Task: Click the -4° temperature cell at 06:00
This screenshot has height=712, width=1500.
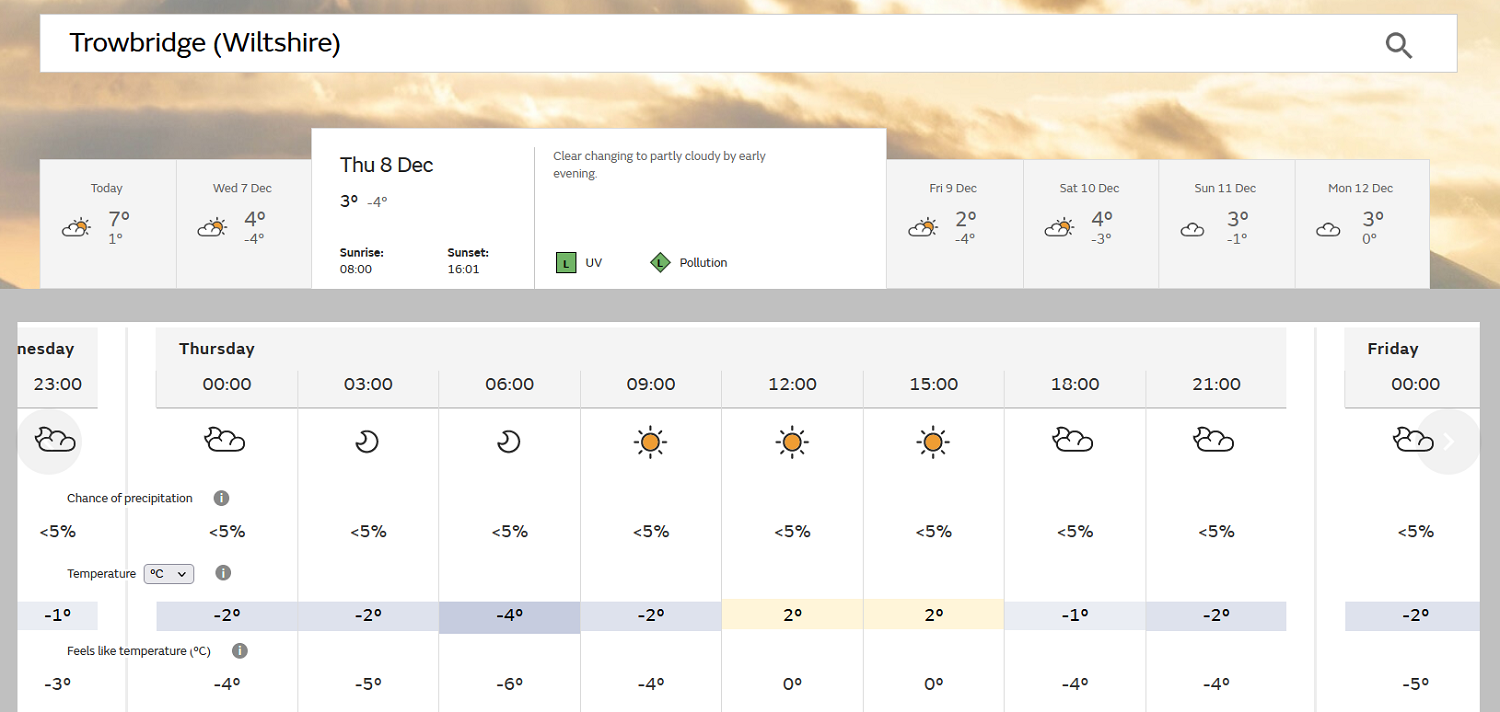Action: pos(509,616)
